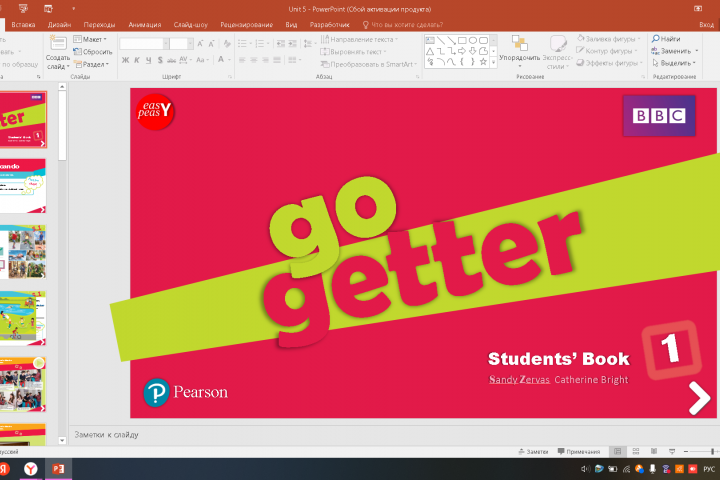Open line spacing options icon
Screen dimensions: 720x480
(309, 44)
